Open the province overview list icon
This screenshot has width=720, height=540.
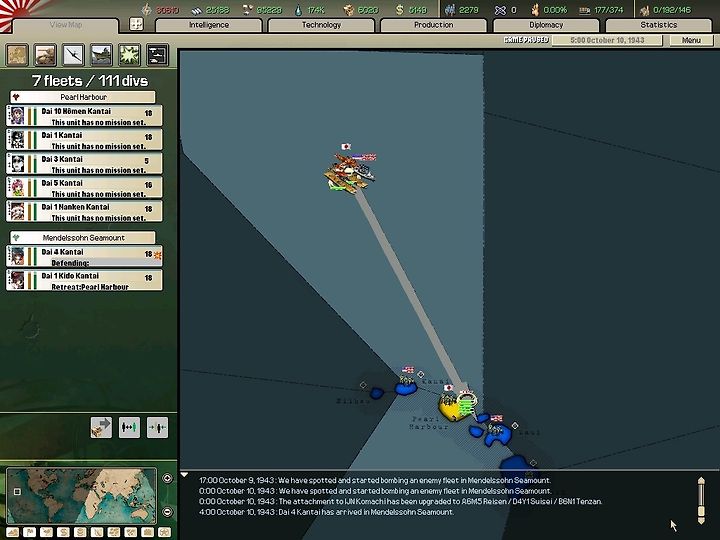[17, 55]
